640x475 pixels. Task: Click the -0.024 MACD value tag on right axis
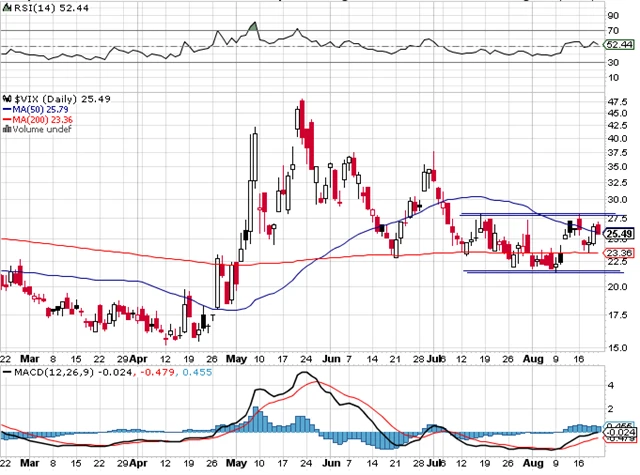coord(620,432)
